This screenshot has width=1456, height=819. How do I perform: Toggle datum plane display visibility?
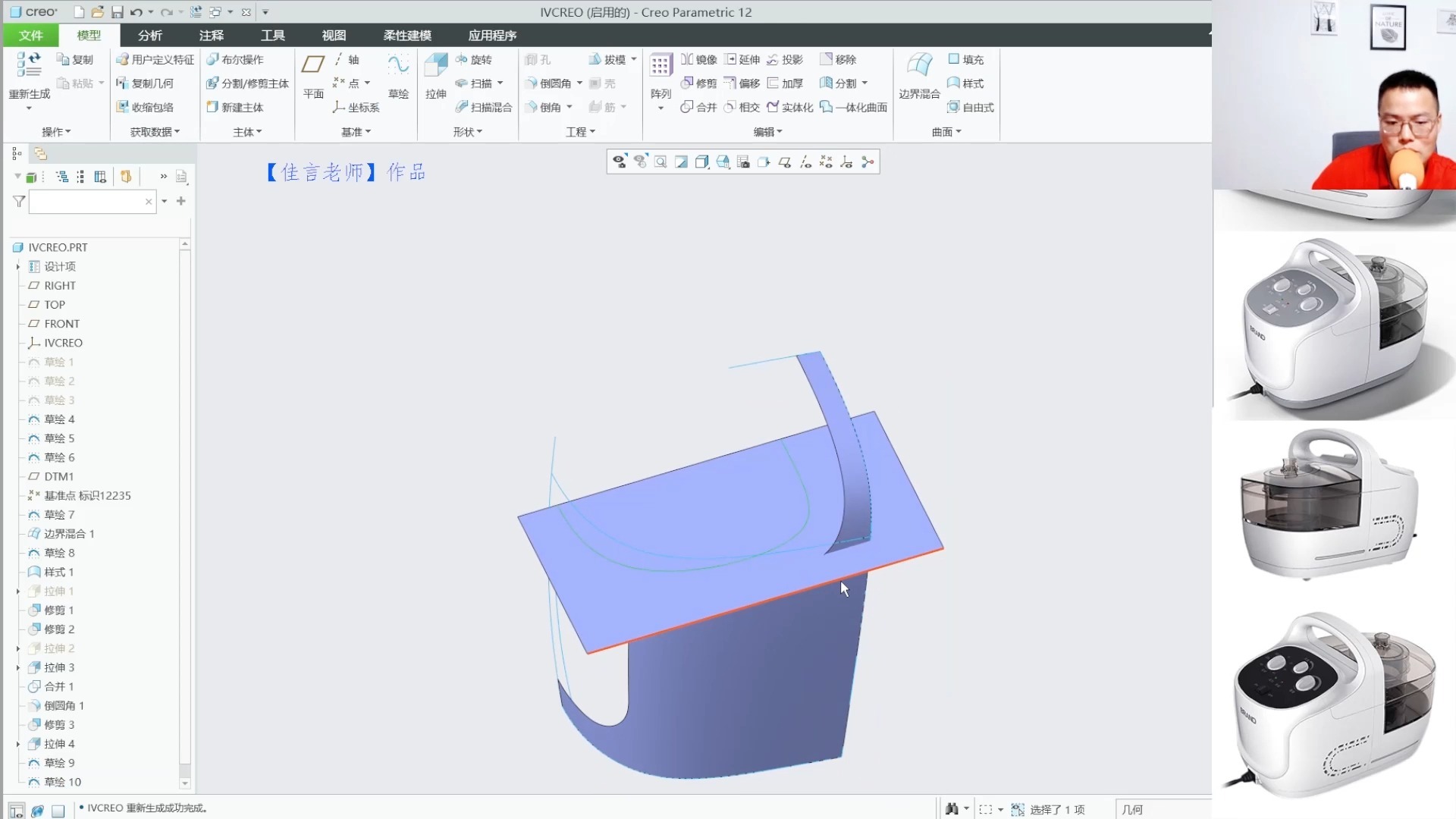pyautogui.click(x=785, y=162)
